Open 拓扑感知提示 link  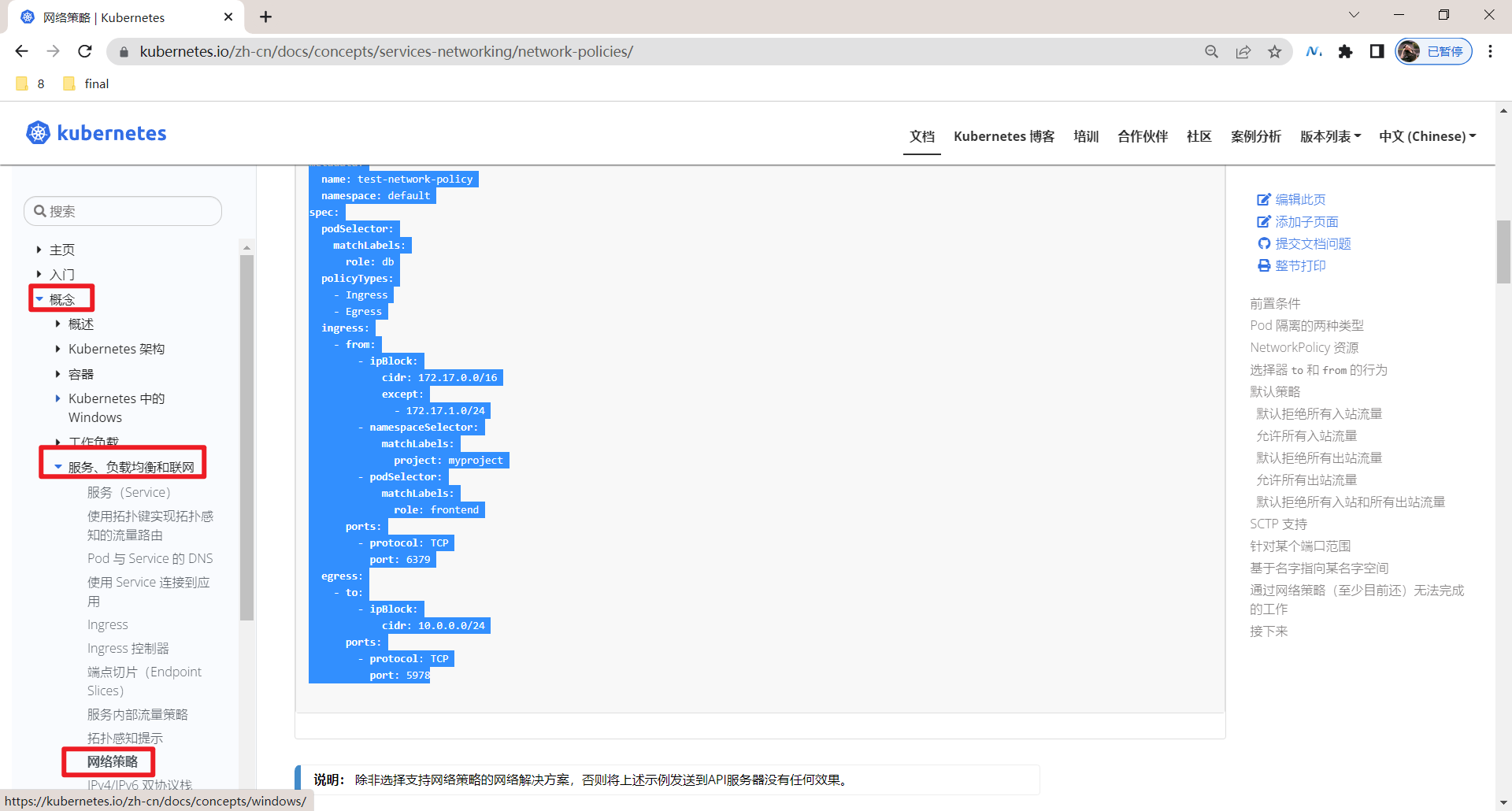[x=124, y=738]
